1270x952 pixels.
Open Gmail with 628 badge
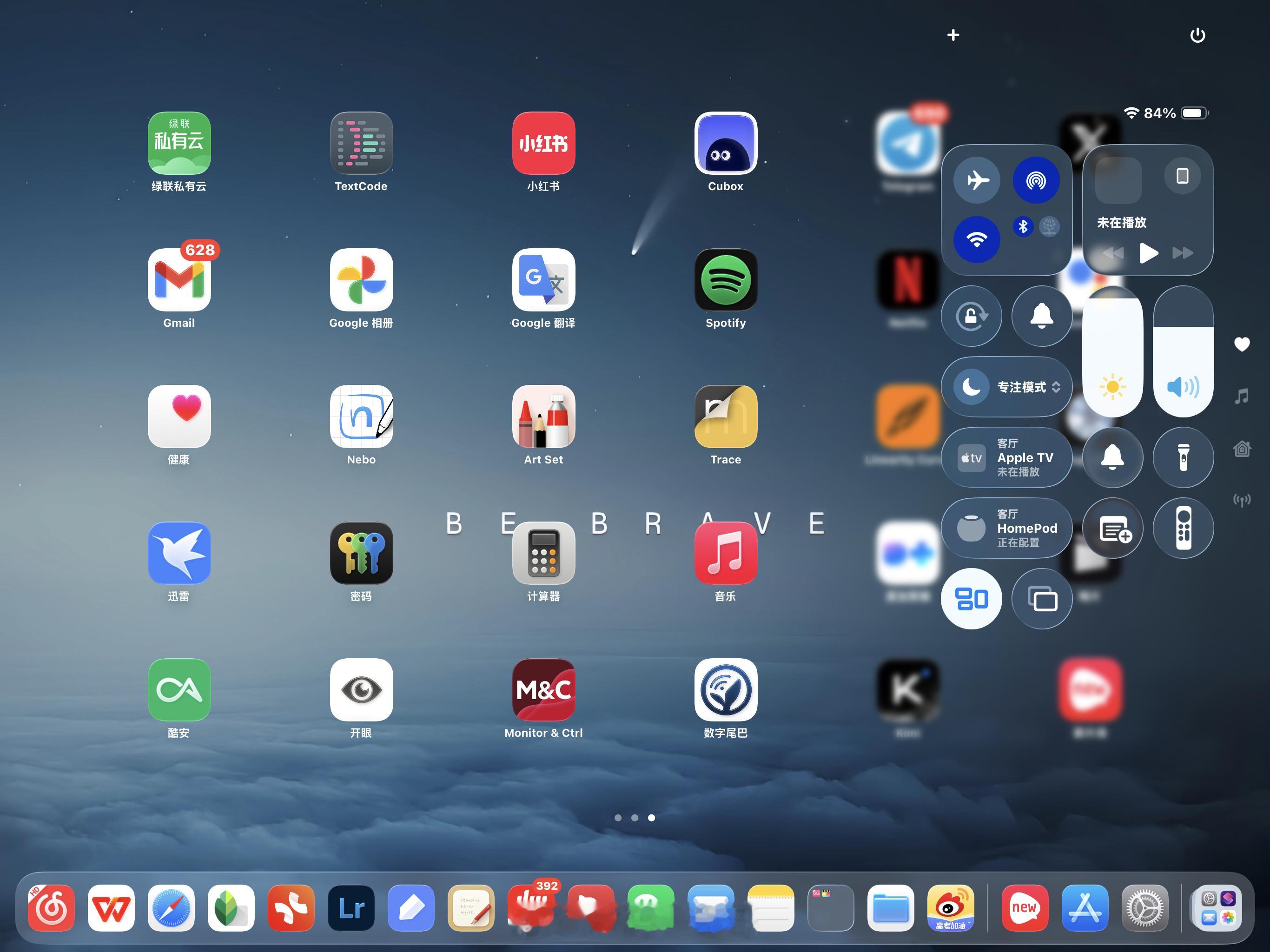coord(179,280)
